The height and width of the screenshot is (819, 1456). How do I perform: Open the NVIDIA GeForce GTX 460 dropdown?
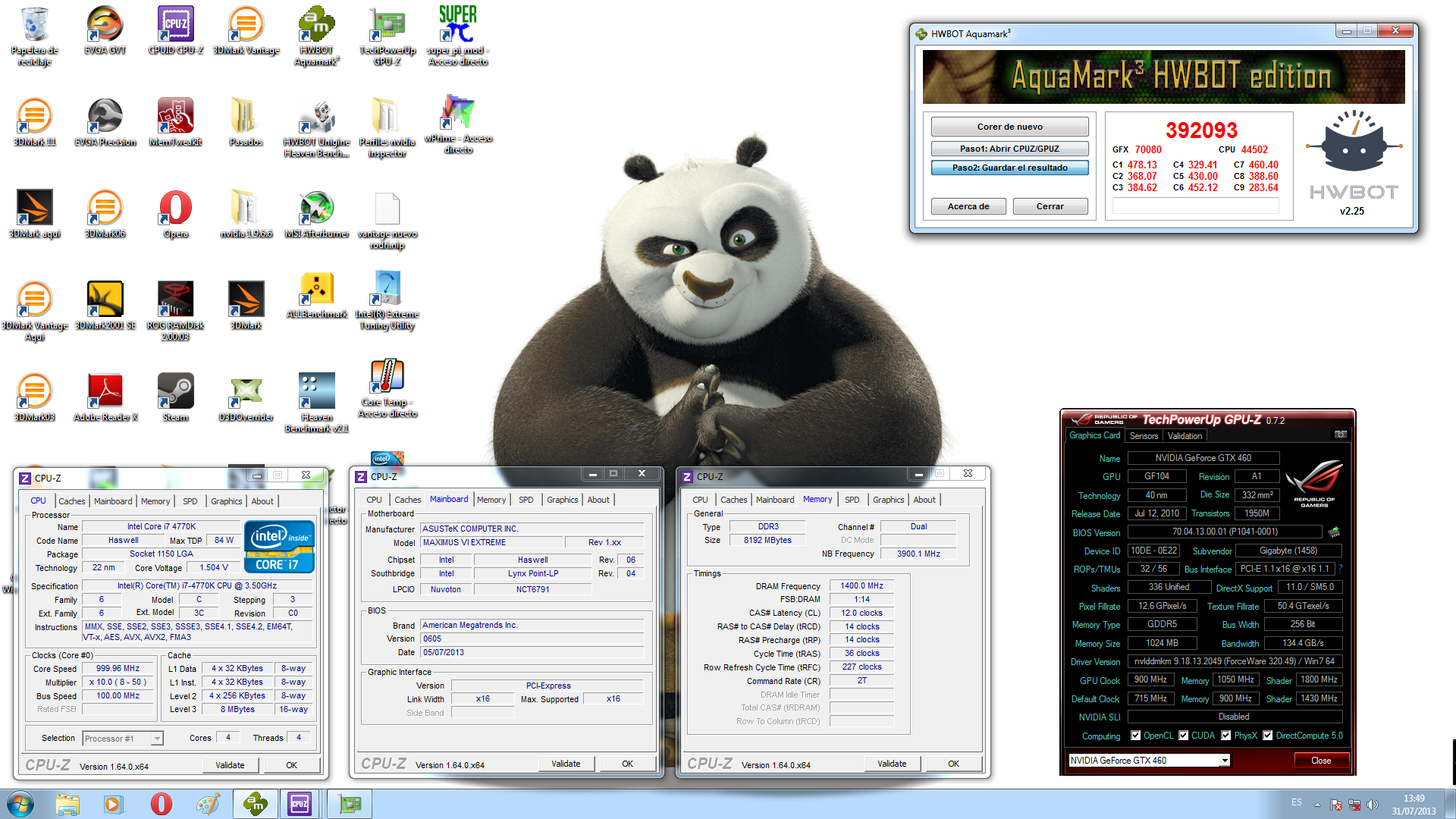click(x=1148, y=760)
